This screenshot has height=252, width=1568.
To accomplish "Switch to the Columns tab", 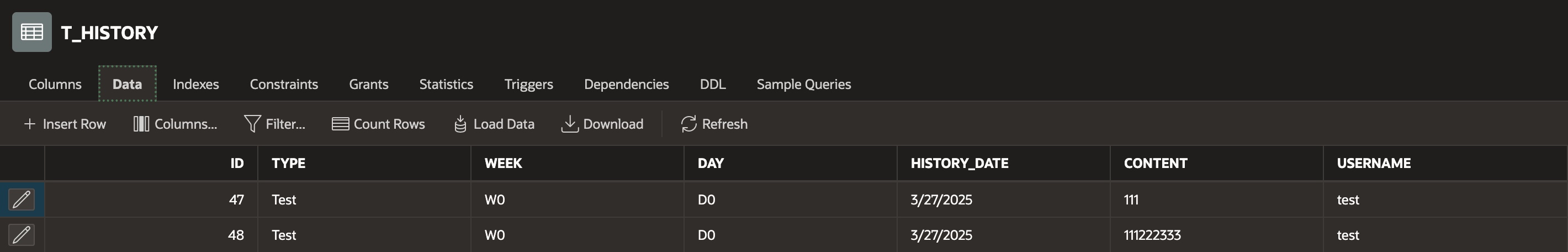I will [x=55, y=84].
